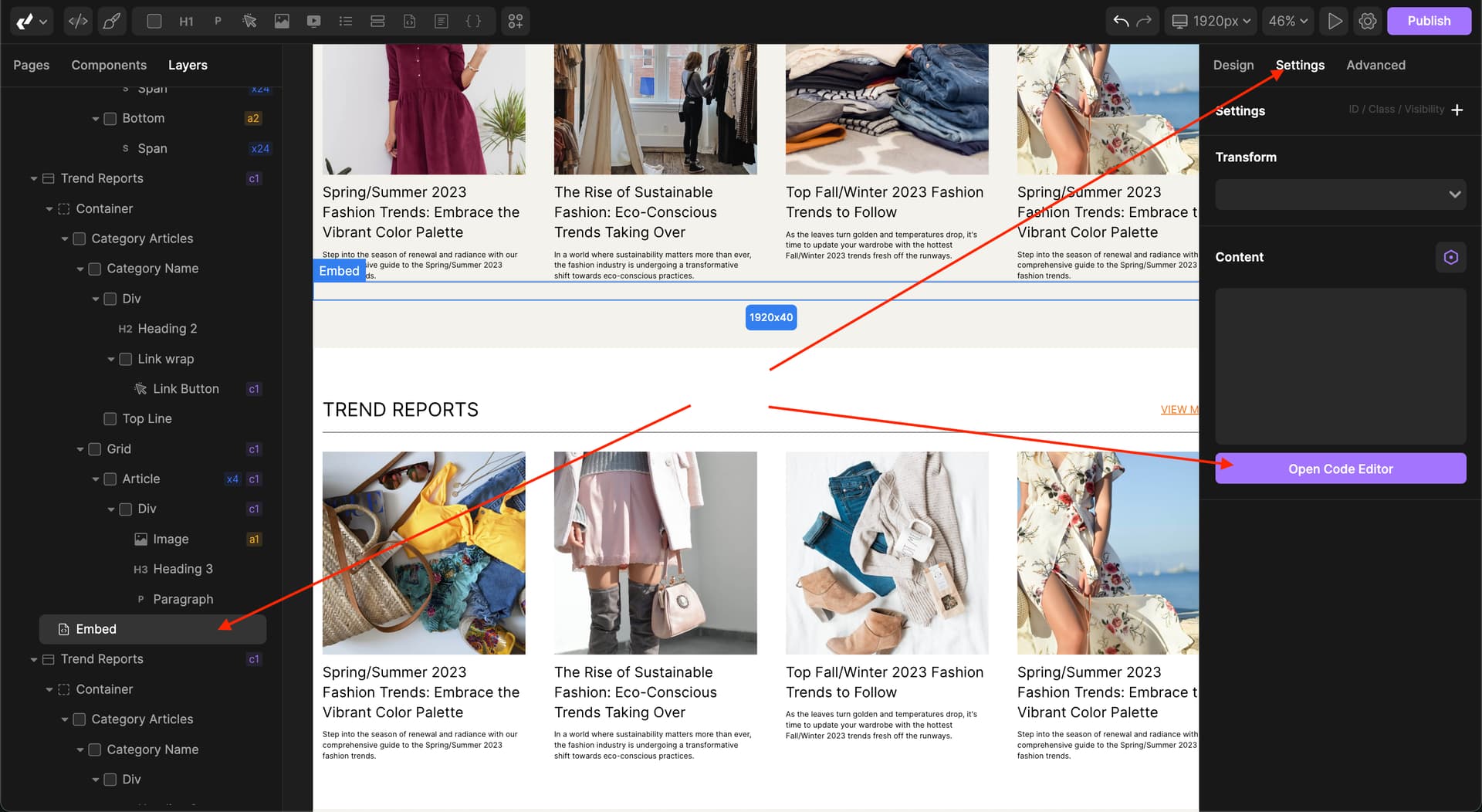
Task: Select the Article layer
Action: tap(140, 479)
